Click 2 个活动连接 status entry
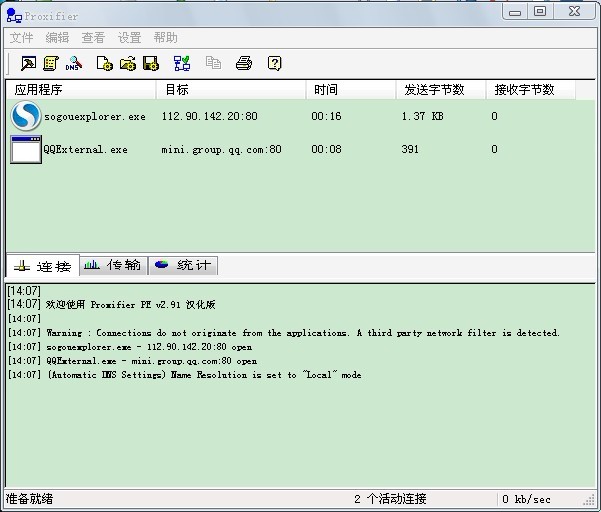This screenshot has height=512, width=601. click(x=390, y=499)
